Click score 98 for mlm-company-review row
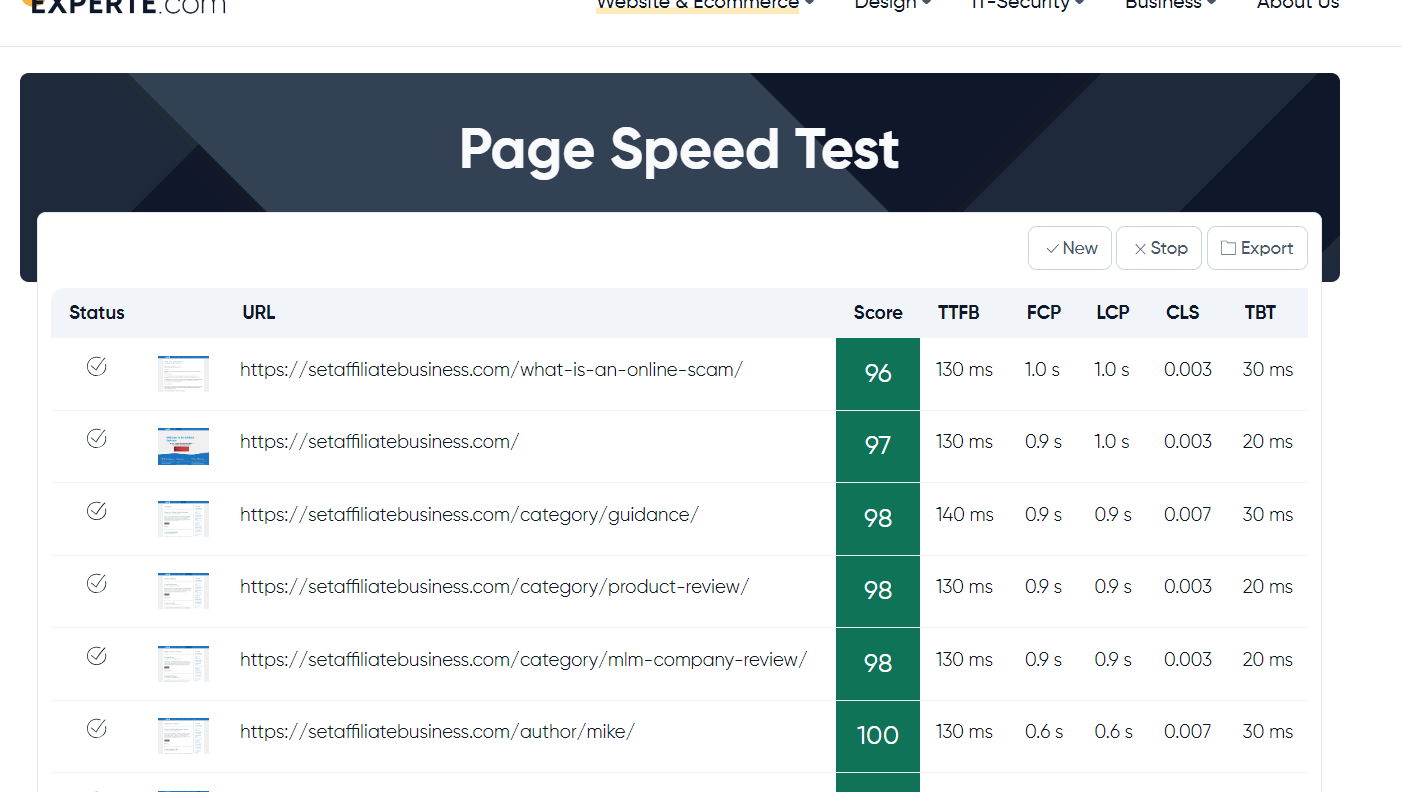This screenshot has height=792, width=1402. pyautogui.click(x=878, y=664)
